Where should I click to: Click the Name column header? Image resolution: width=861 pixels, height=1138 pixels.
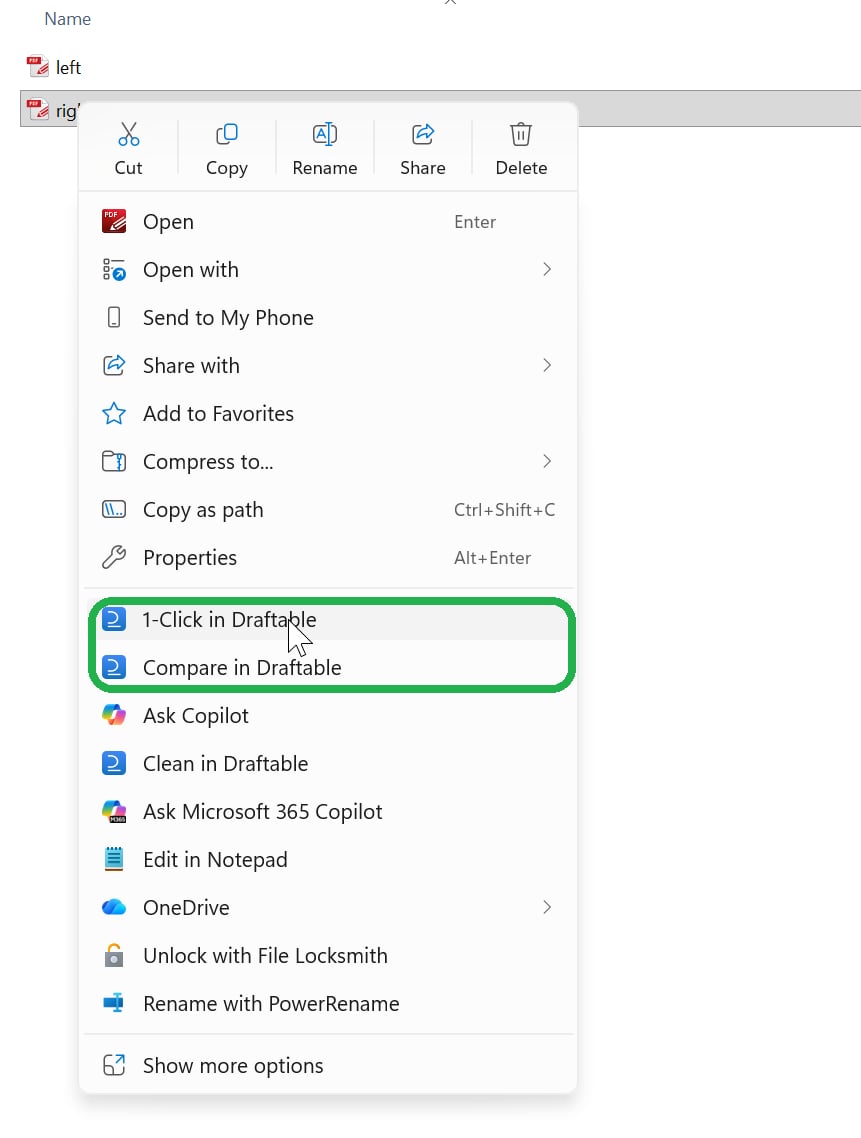[x=68, y=19]
